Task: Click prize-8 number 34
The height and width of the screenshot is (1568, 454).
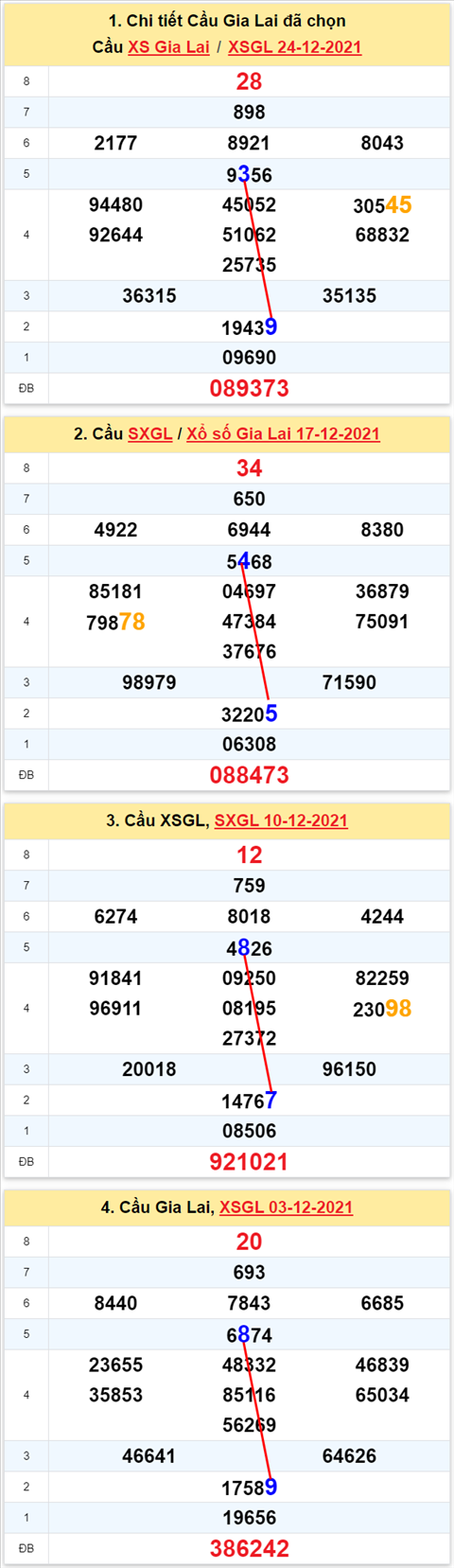Action: [x=249, y=468]
